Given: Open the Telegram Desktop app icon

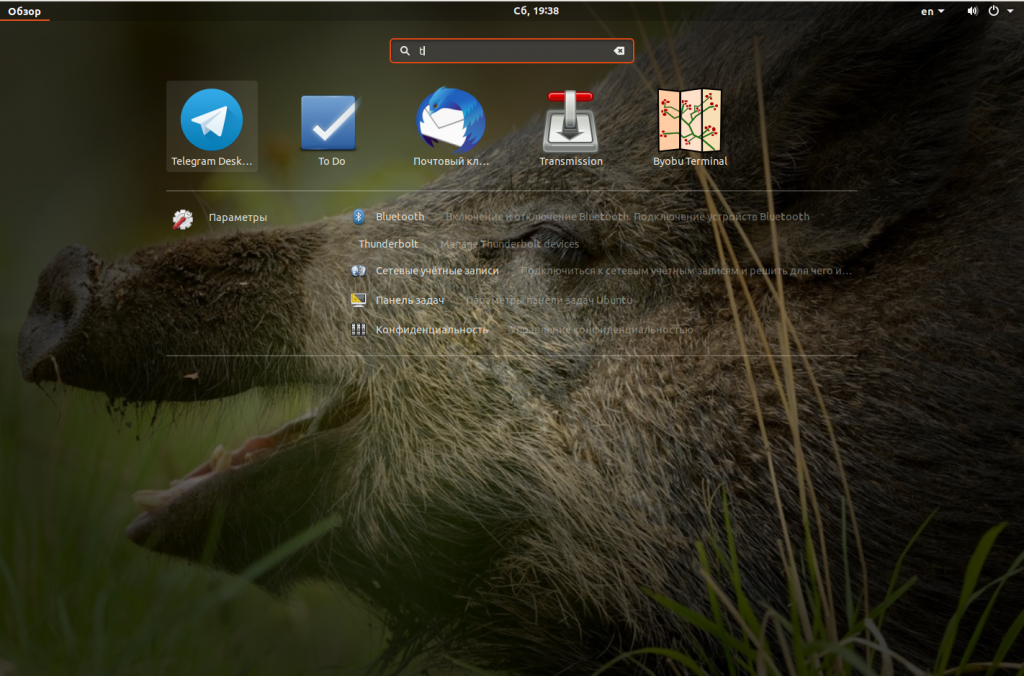Looking at the screenshot, I should 211,120.
